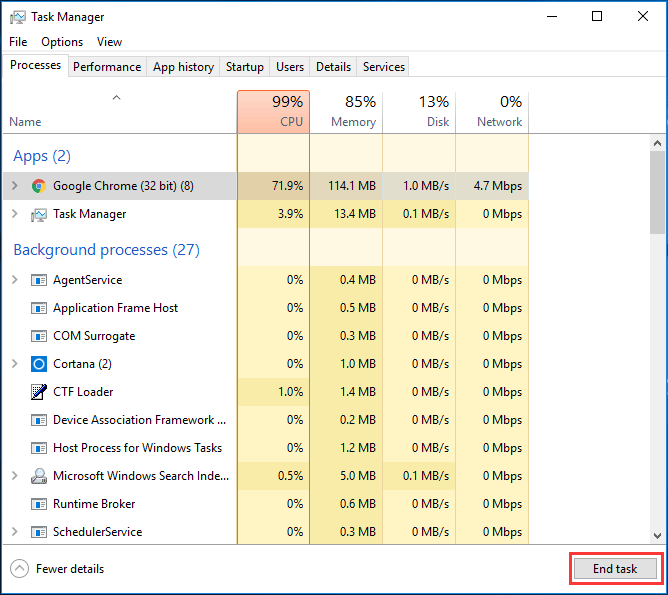668x595 pixels.
Task: Open the View menu
Action: tap(109, 42)
